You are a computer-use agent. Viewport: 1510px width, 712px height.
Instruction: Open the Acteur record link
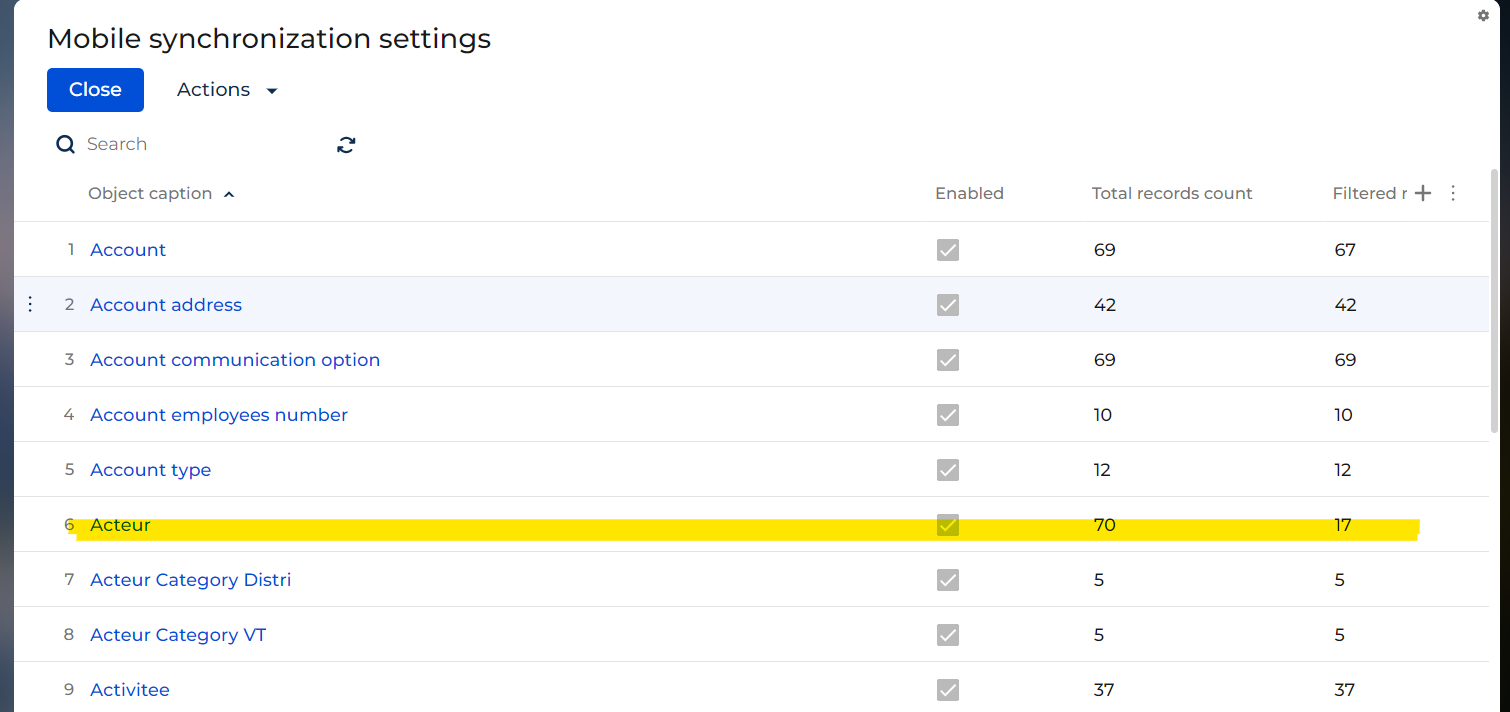pos(120,524)
